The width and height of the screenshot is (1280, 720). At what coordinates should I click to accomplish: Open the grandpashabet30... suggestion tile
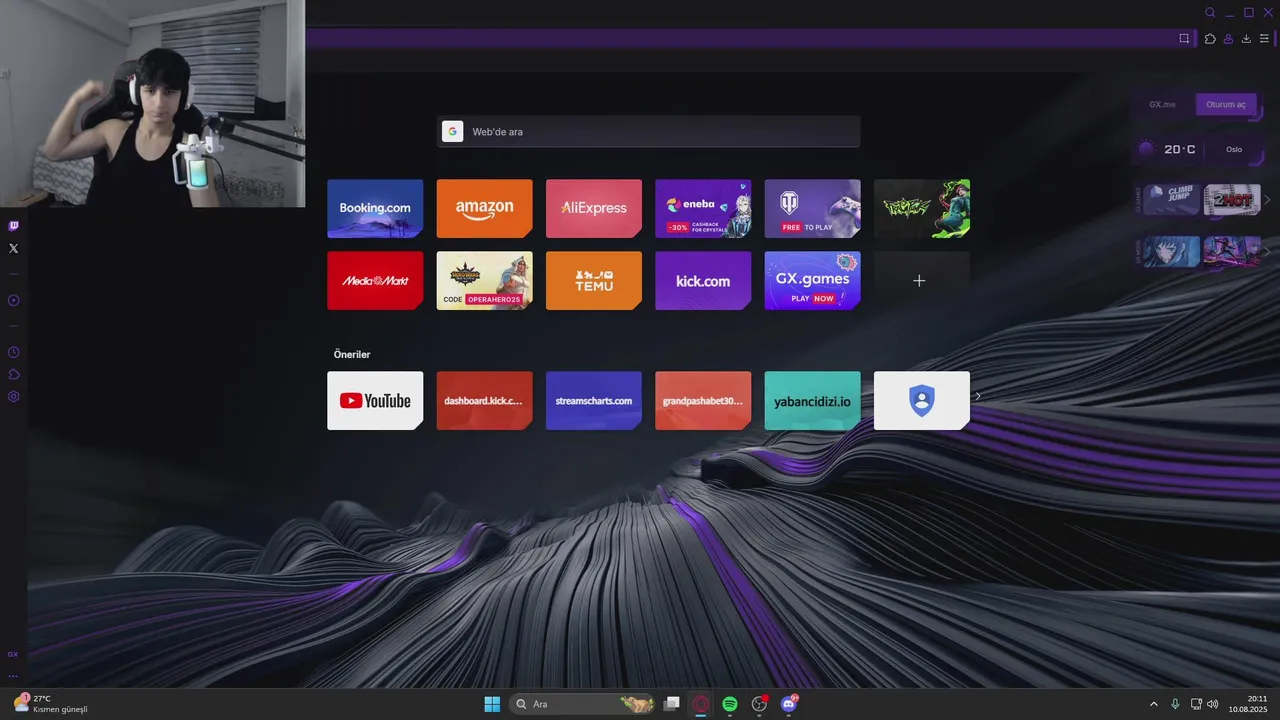click(x=703, y=400)
